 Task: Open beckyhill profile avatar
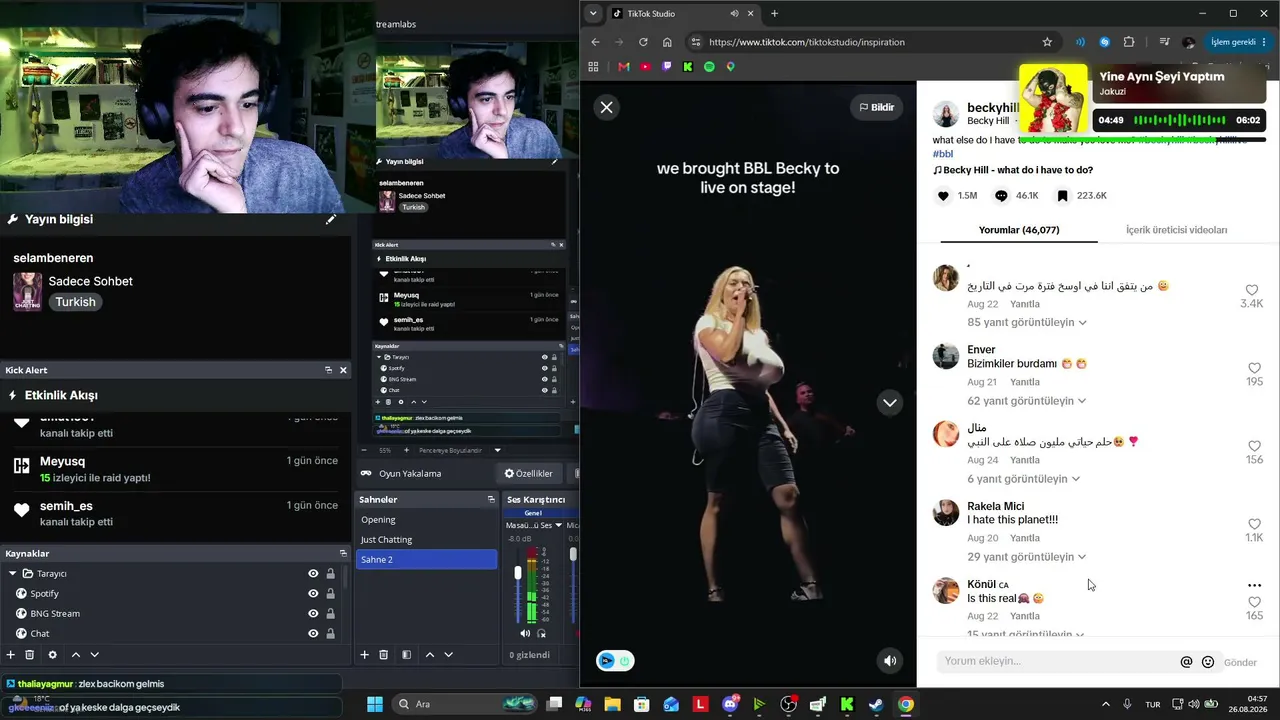945,113
